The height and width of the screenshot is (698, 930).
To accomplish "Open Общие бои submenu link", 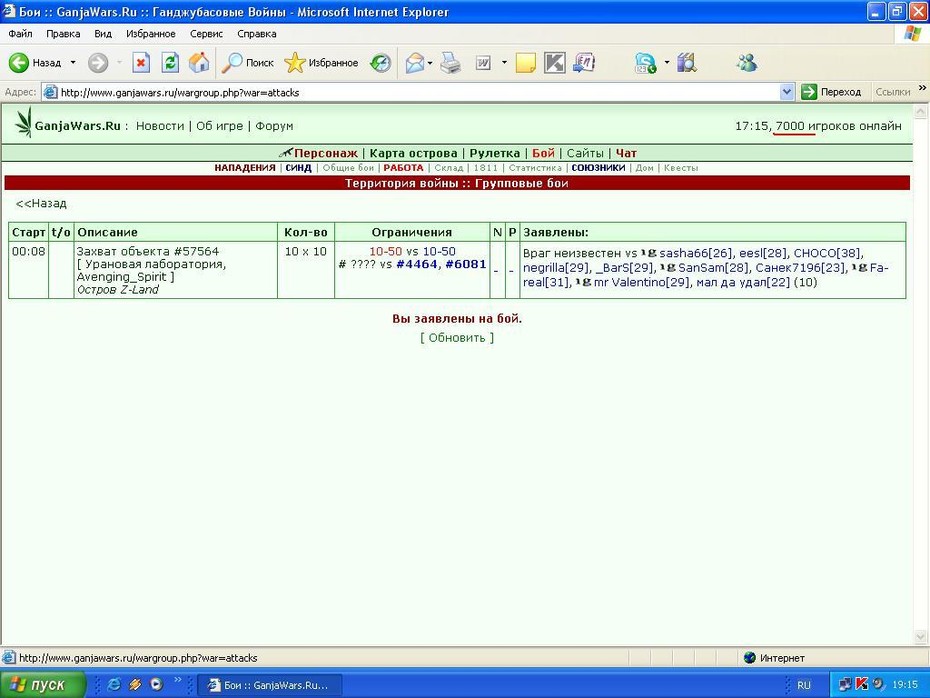I will (348, 168).
